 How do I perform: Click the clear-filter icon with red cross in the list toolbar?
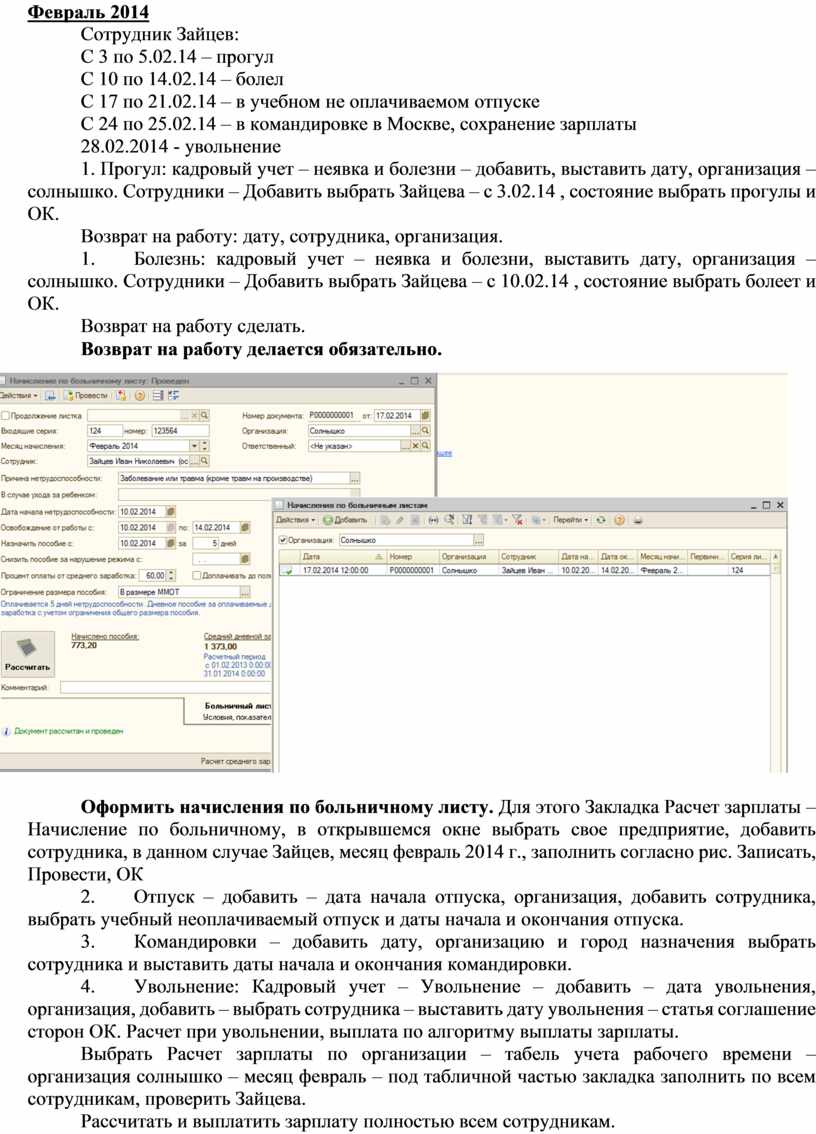[x=517, y=520]
